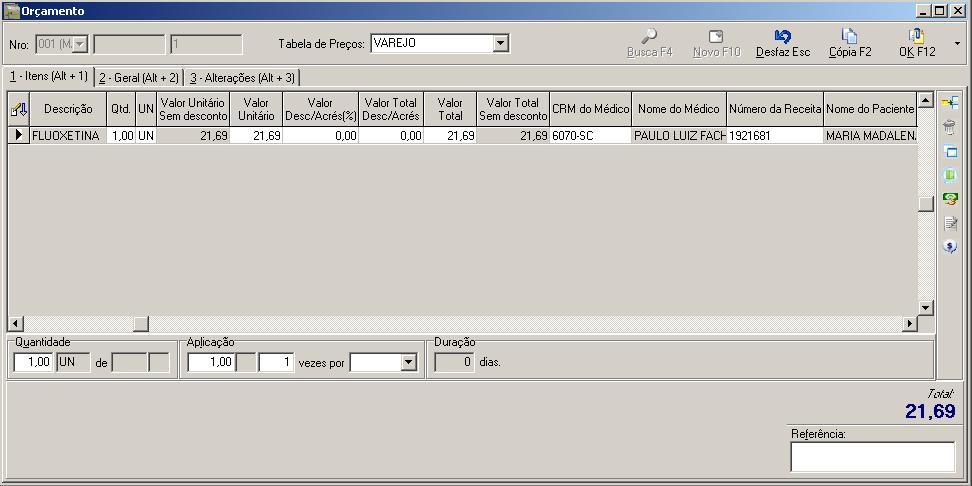Click the horizontal scrollbar thumb
972x486 pixels.
click(141, 324)
